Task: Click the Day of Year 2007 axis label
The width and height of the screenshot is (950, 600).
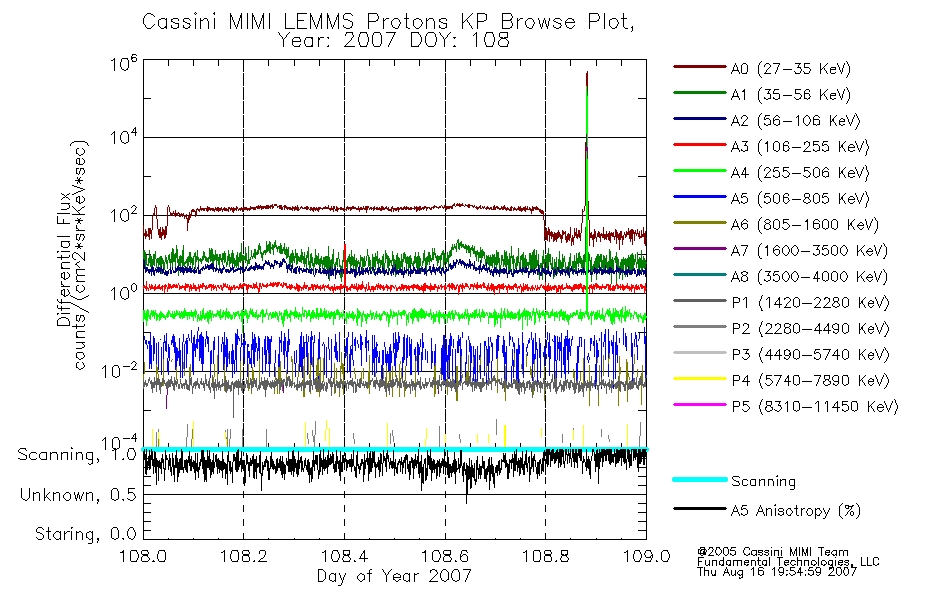Action: (x=394, y=576)
